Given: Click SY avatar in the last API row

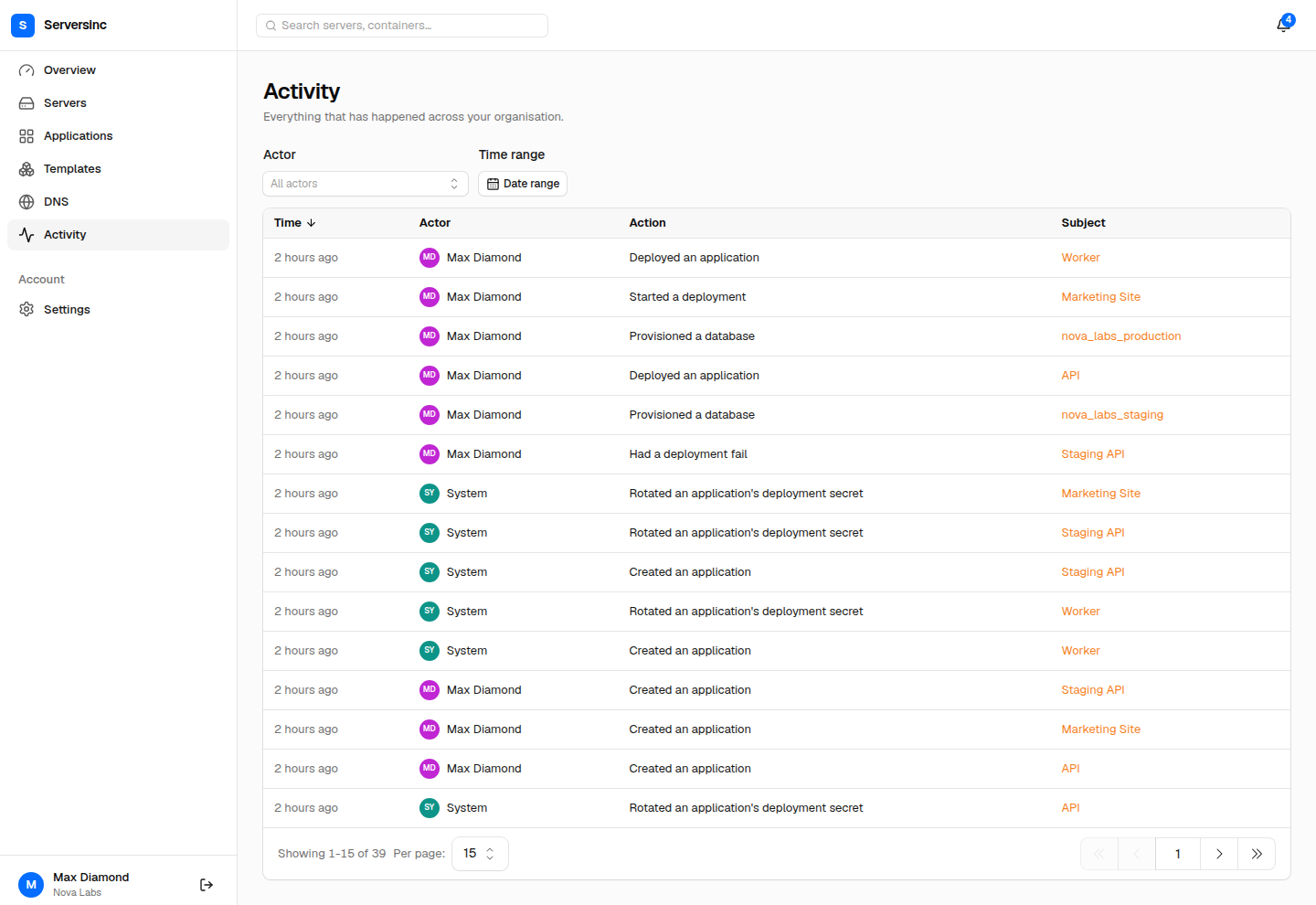Looking at the screenshot, I should 430,808.
